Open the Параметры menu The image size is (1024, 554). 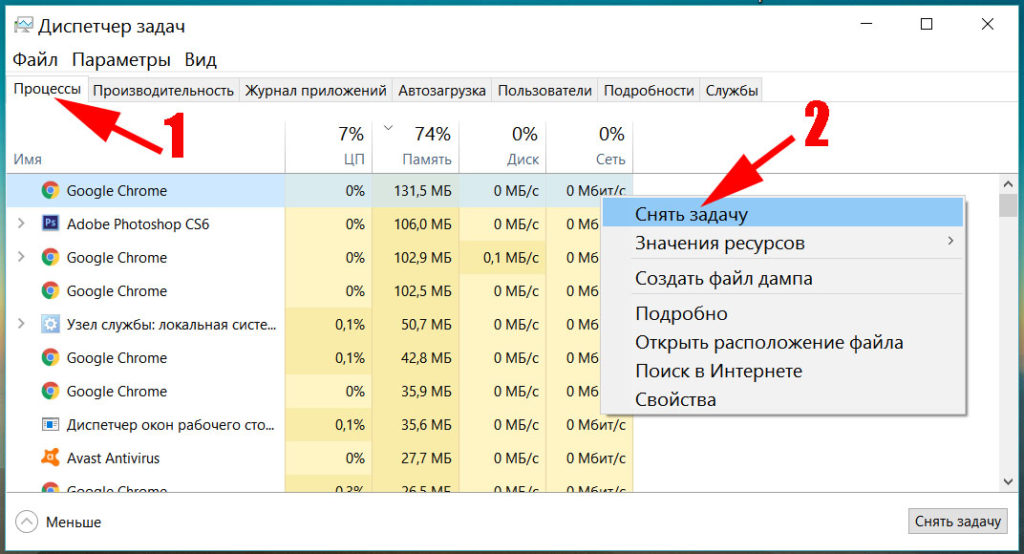pyautogui.click(x=121, y=59)
